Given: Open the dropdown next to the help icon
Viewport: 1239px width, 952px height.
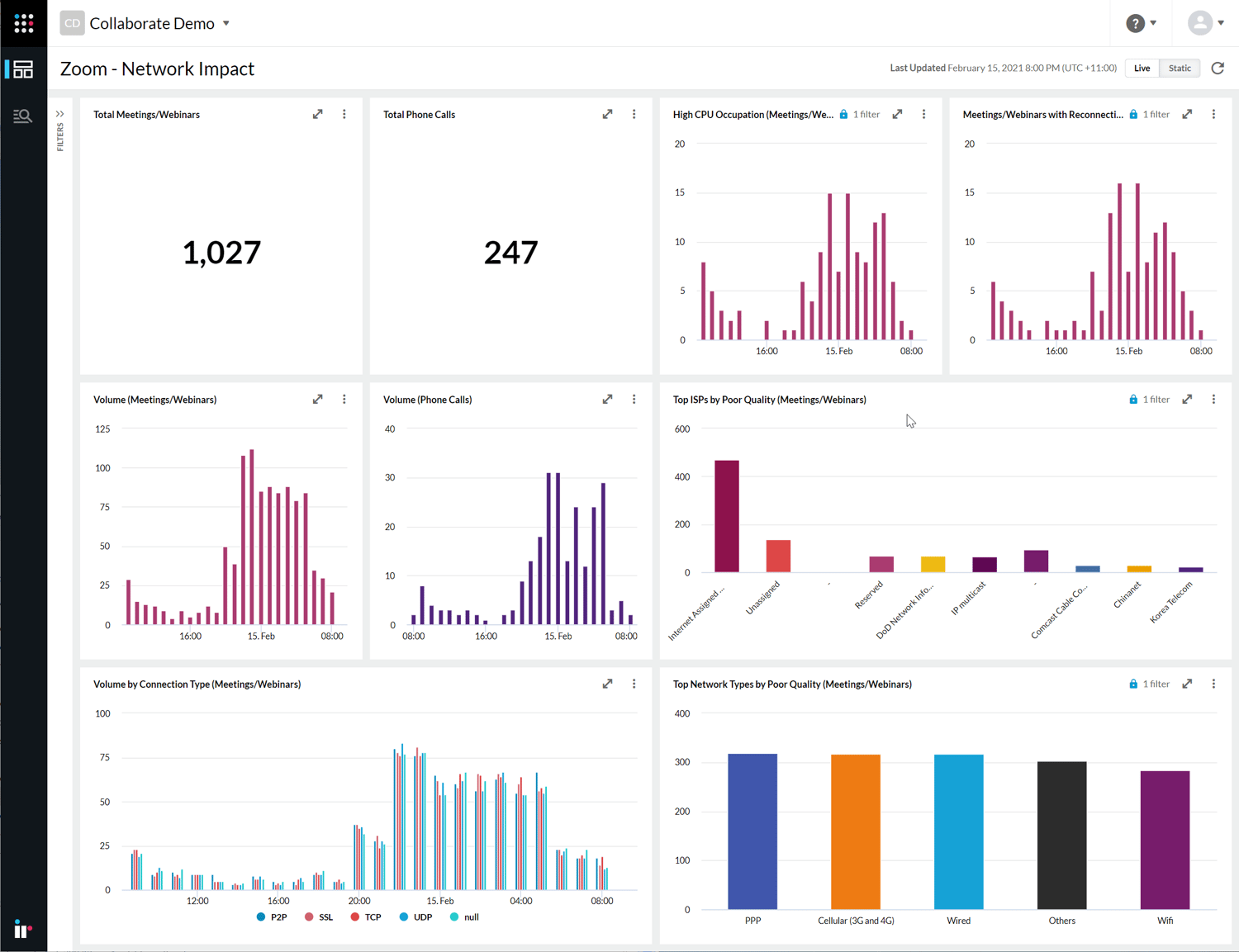Looking at the screenshot, I should coord(1153,23).
